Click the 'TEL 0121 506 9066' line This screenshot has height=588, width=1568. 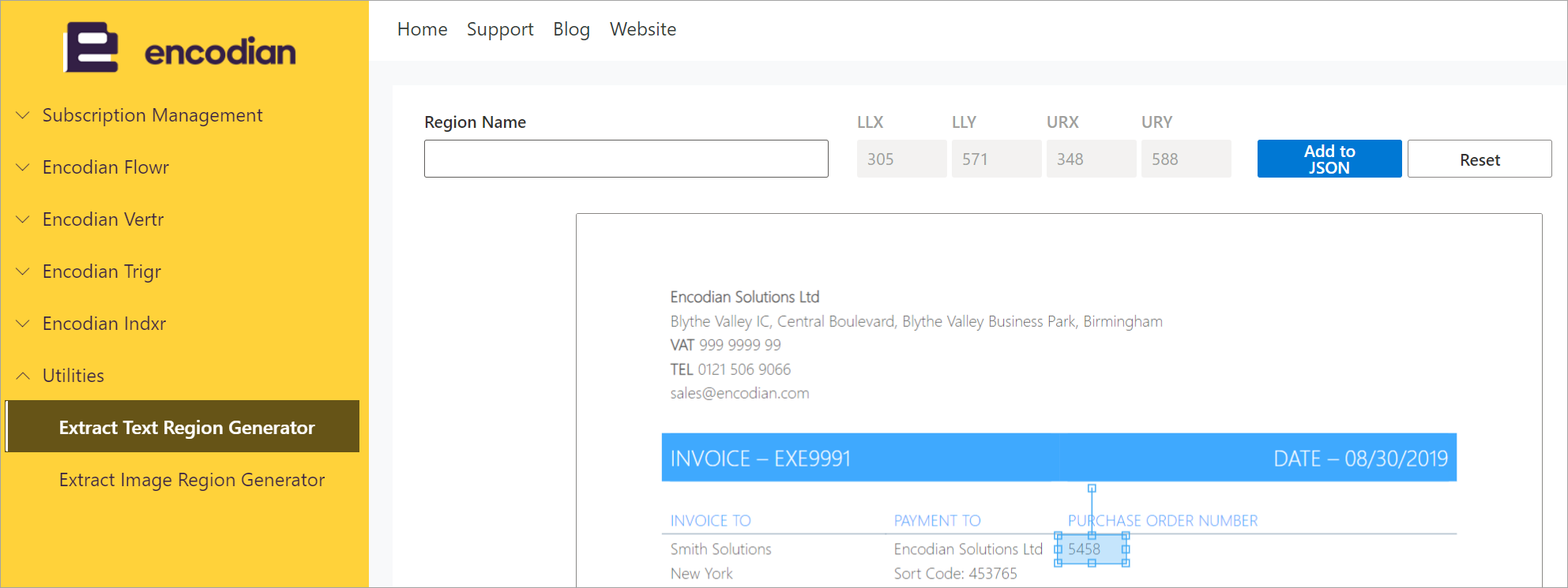[730, 369]
